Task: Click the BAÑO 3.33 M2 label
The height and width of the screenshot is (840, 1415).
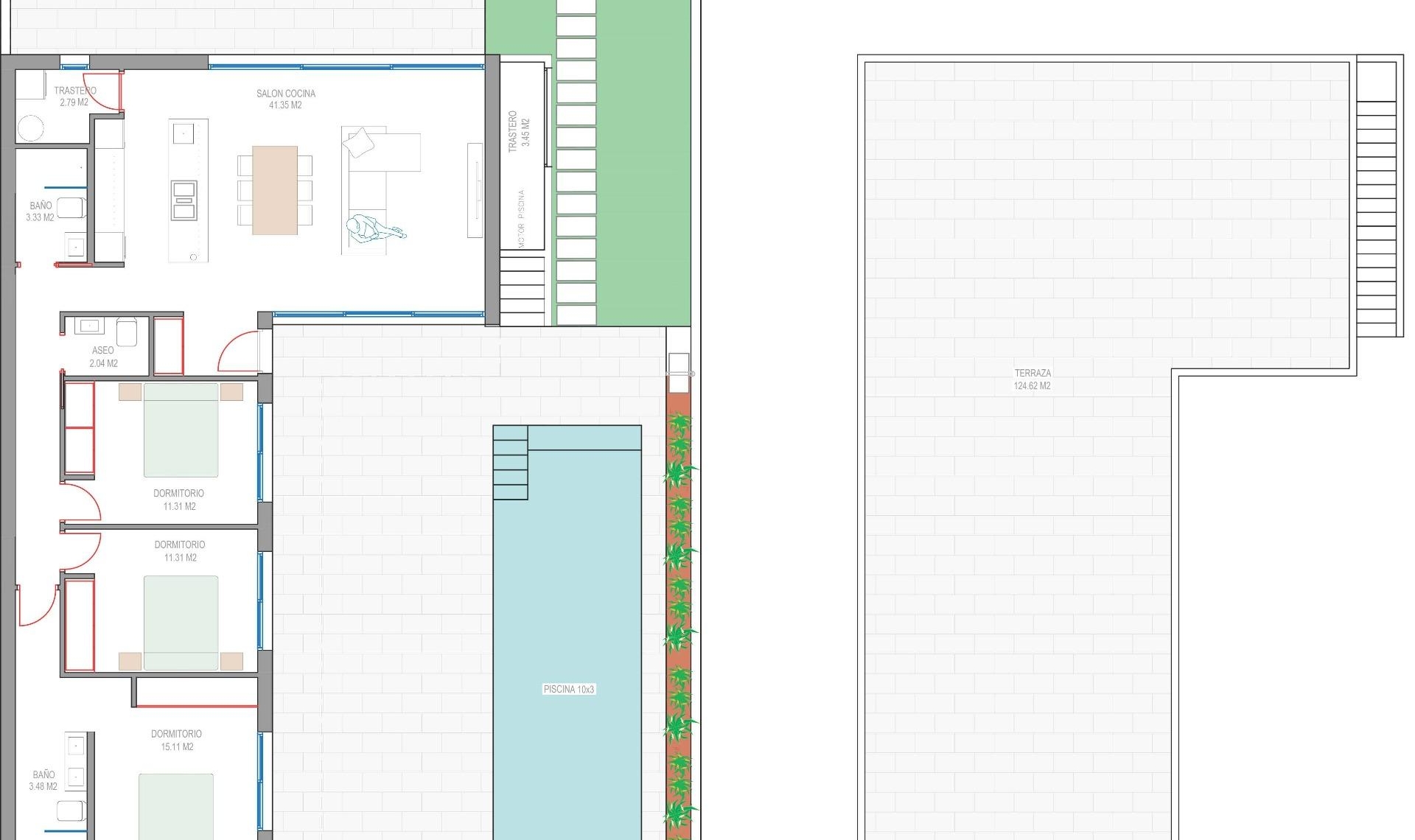Action: [x=40, y=211]
